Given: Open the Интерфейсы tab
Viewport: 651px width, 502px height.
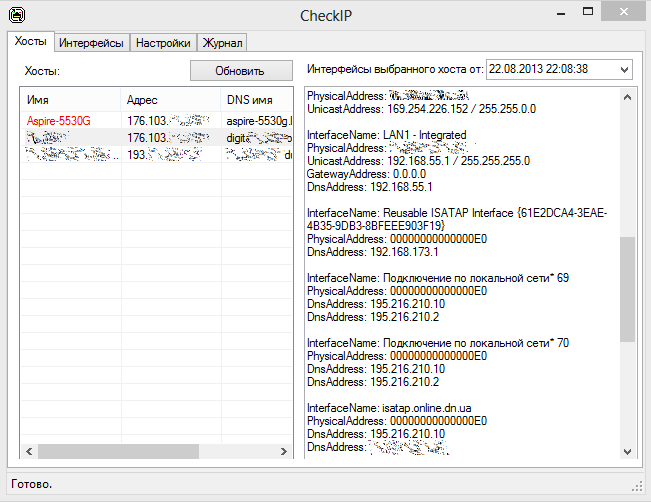Looking at the screenshot, I should click(x=91, y=43).
